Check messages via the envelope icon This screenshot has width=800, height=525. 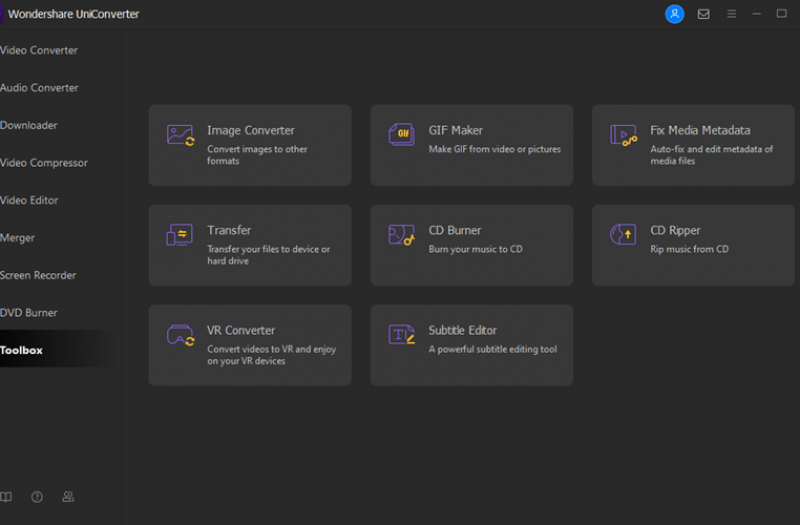[704, 14]
